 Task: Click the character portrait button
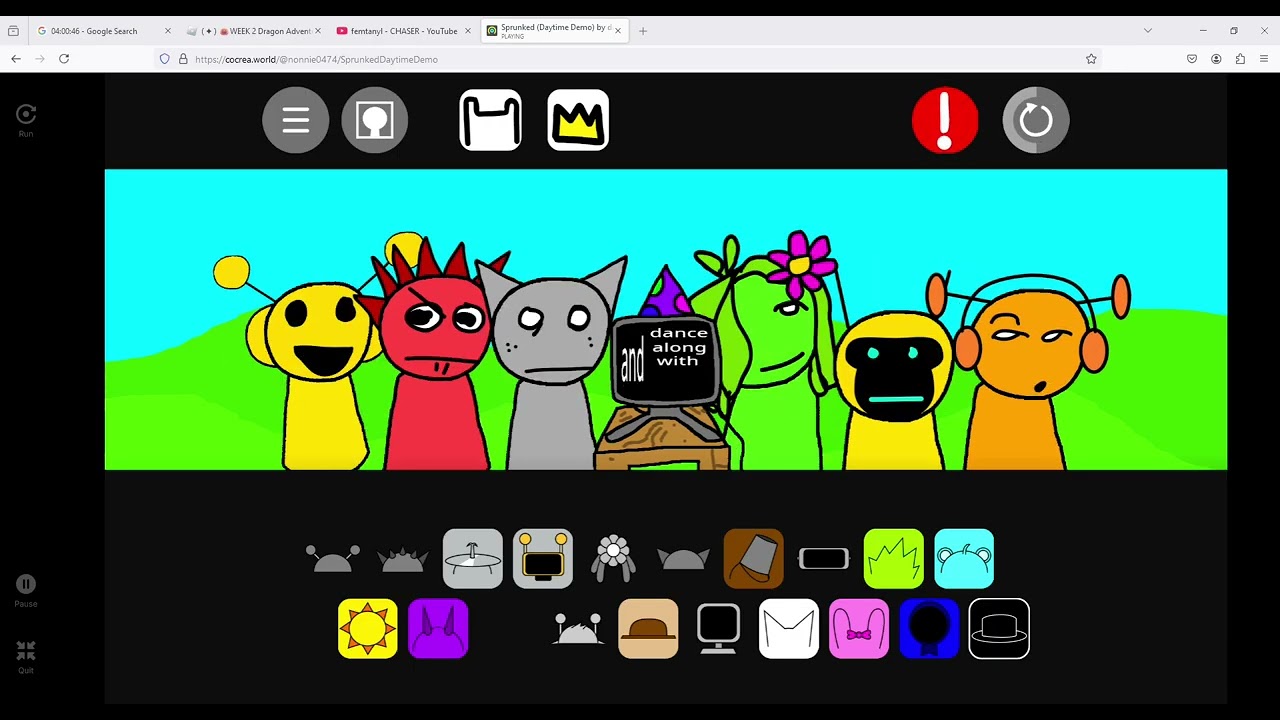pos(375,120)
